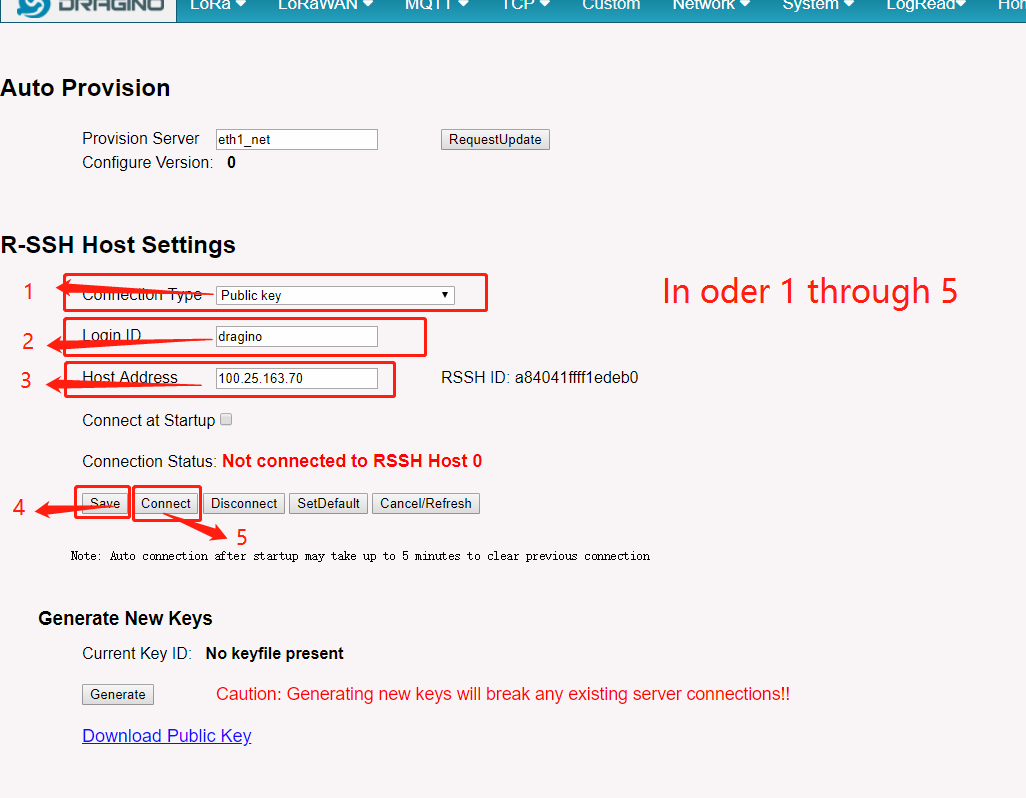Click the Disconnect button
Screen dimensions: 1026x798
244,503
